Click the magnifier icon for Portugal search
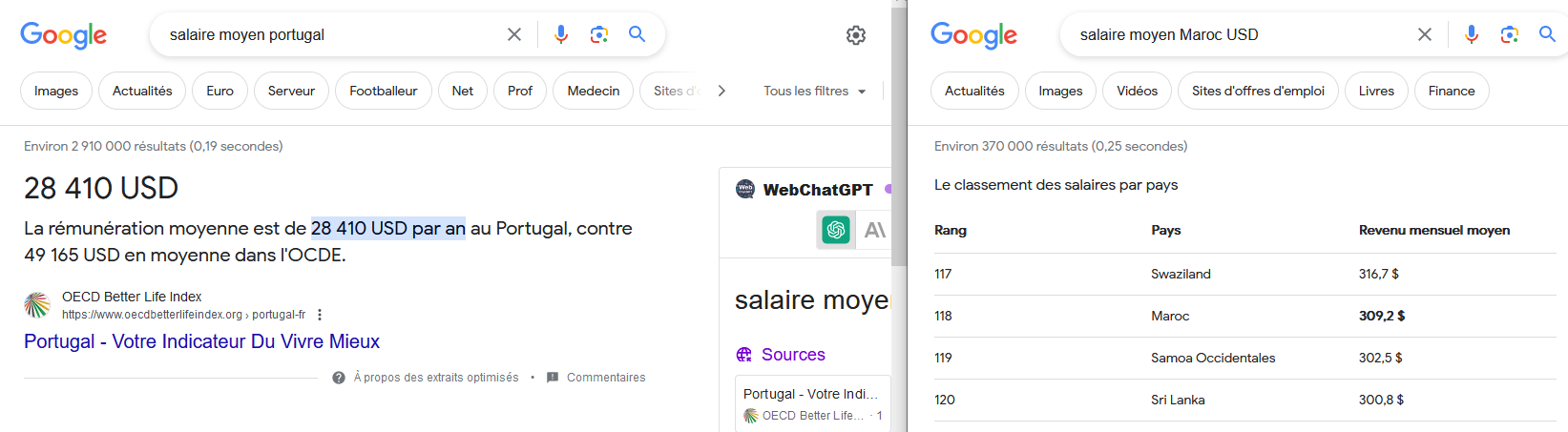The width and height of the screenshot is (1568, 432). (638, 34)
